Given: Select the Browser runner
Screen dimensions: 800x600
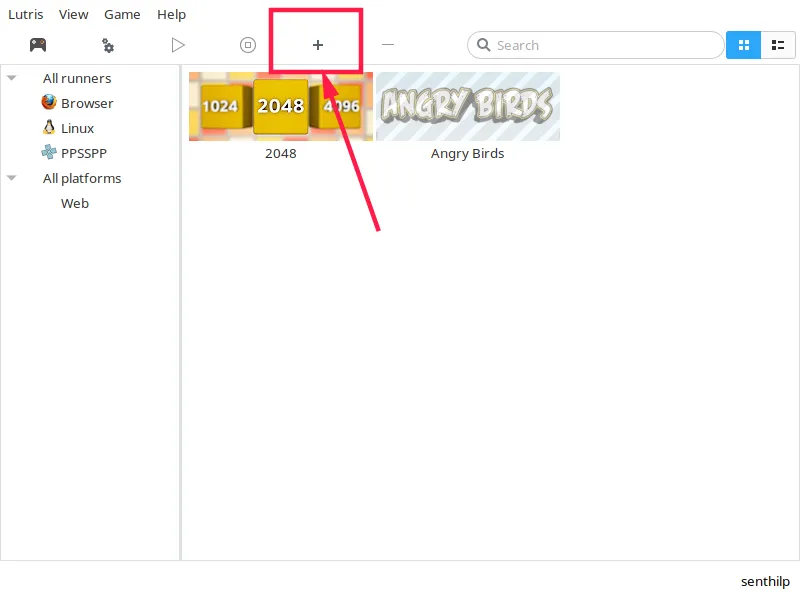Looking at the screenshot, I should click(87, 104).
